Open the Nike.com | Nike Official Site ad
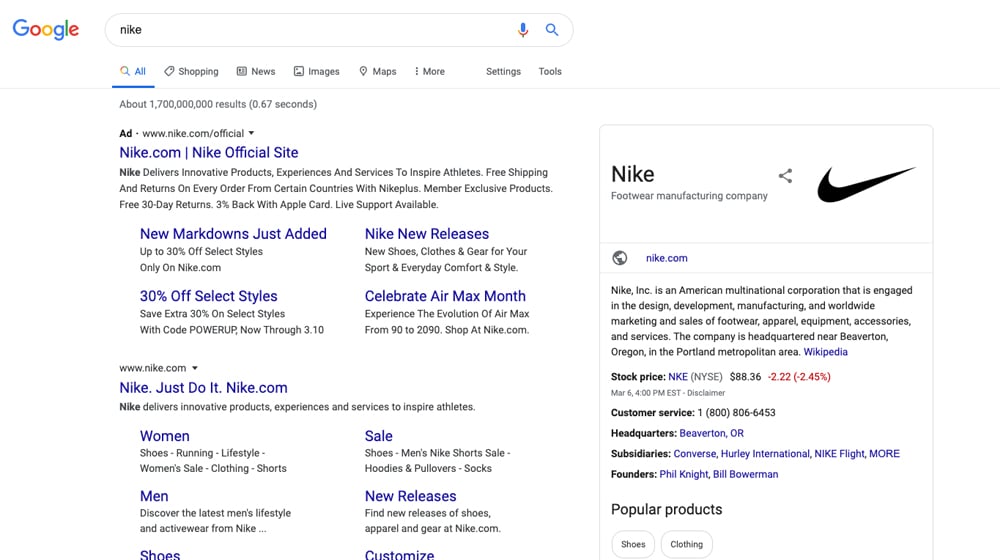Screen dimensions: 1000x560 (209, 152)
